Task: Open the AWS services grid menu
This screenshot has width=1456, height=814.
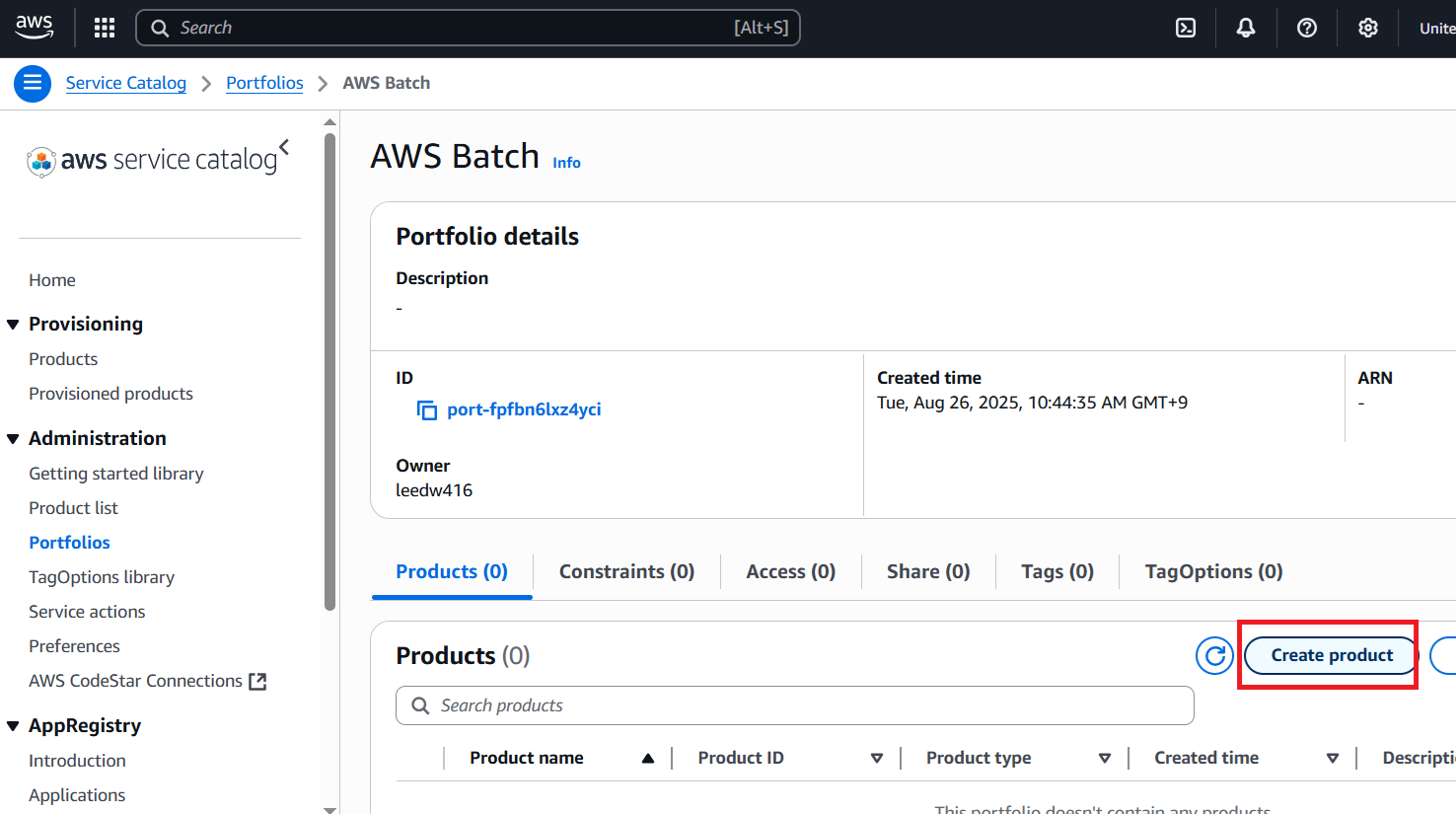Action: (105, 28)
